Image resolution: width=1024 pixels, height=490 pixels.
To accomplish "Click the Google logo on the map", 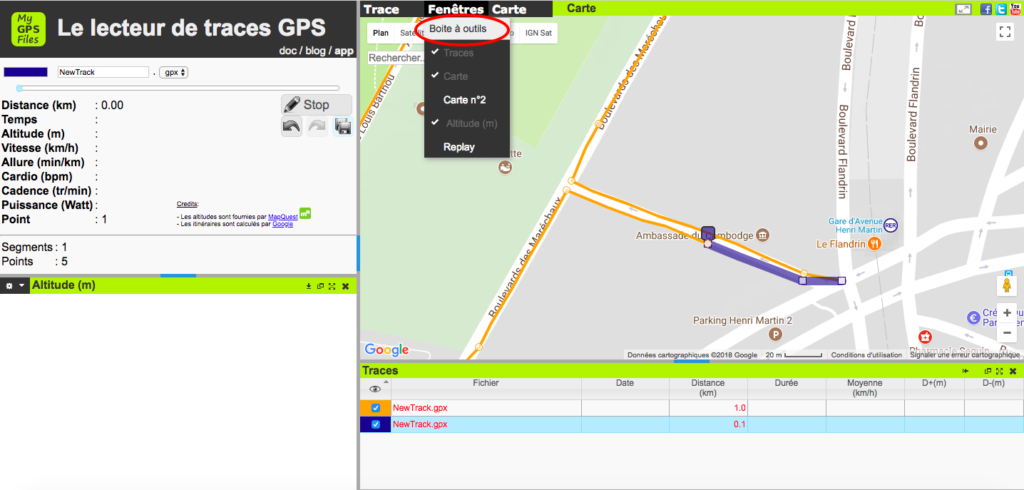I will click(x=387, y=350).
